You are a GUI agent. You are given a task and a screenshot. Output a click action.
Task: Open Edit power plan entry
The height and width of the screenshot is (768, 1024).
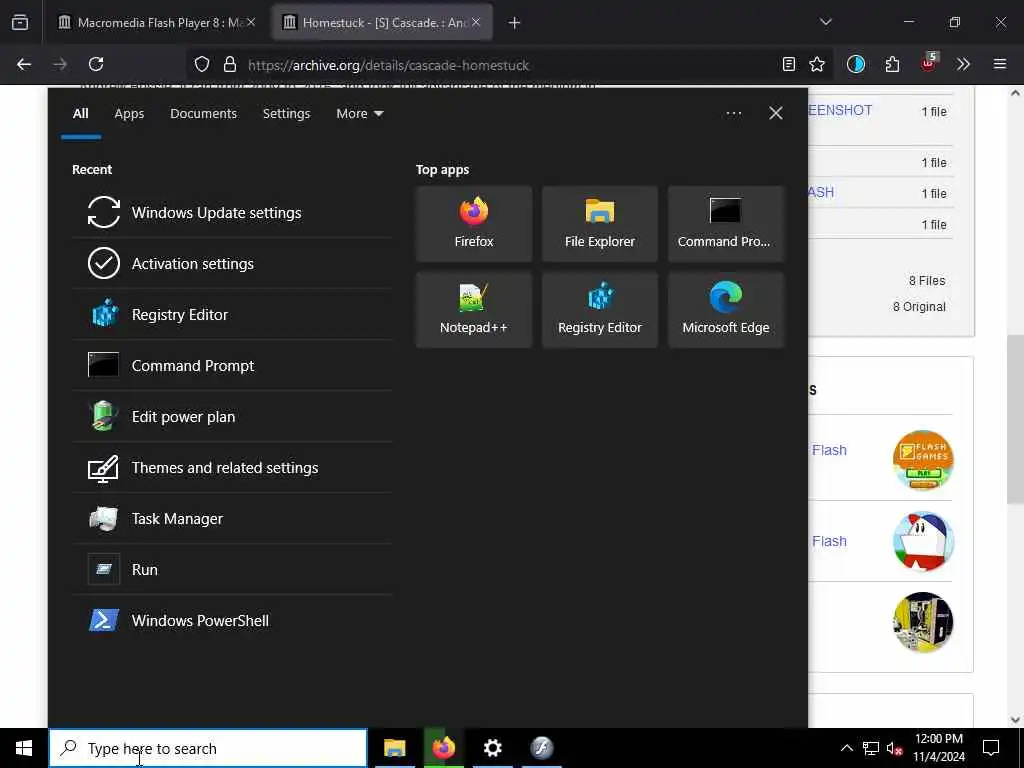pos(232,416)
